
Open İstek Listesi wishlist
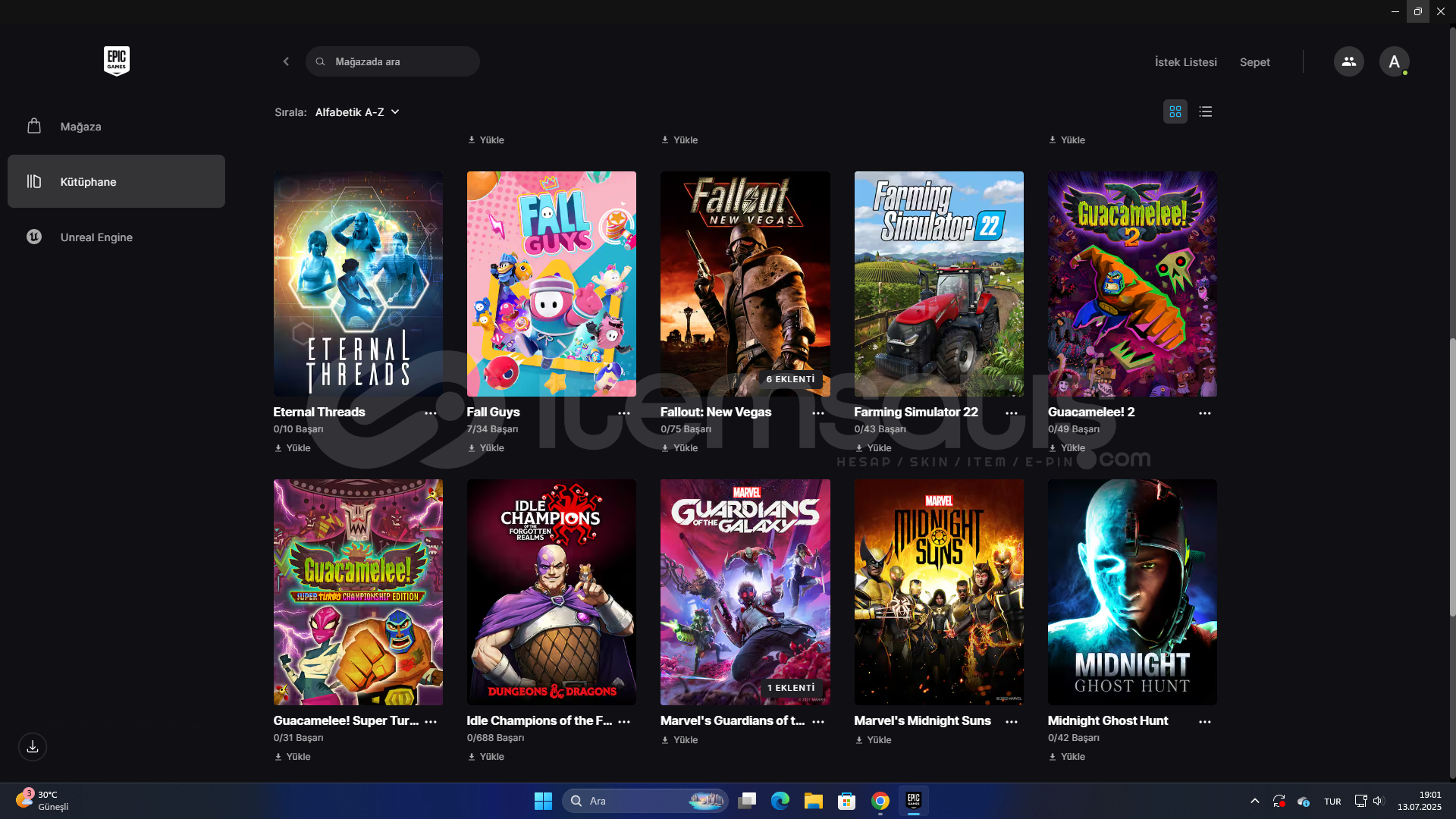1185,62
